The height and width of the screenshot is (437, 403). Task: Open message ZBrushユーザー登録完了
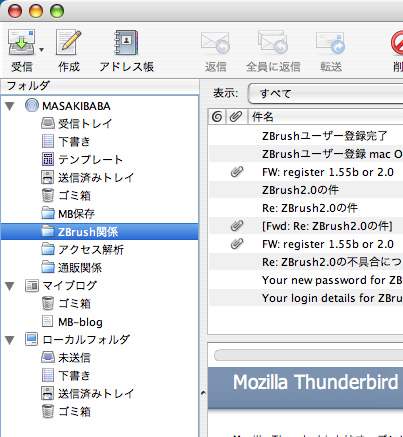[325, 136]
